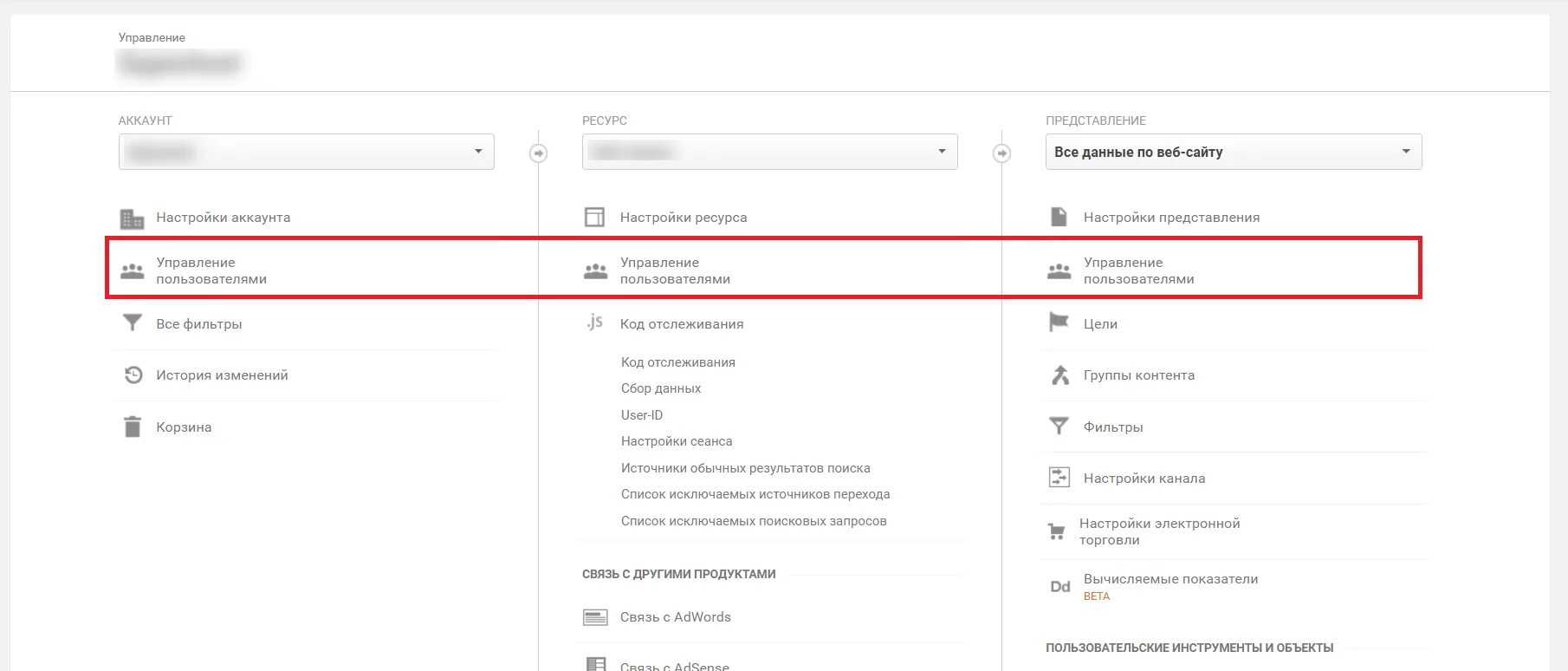This screenshot has height=671, width=1568.
Task: Select Настройки сеанса sub-item
Action: [677, 441]
